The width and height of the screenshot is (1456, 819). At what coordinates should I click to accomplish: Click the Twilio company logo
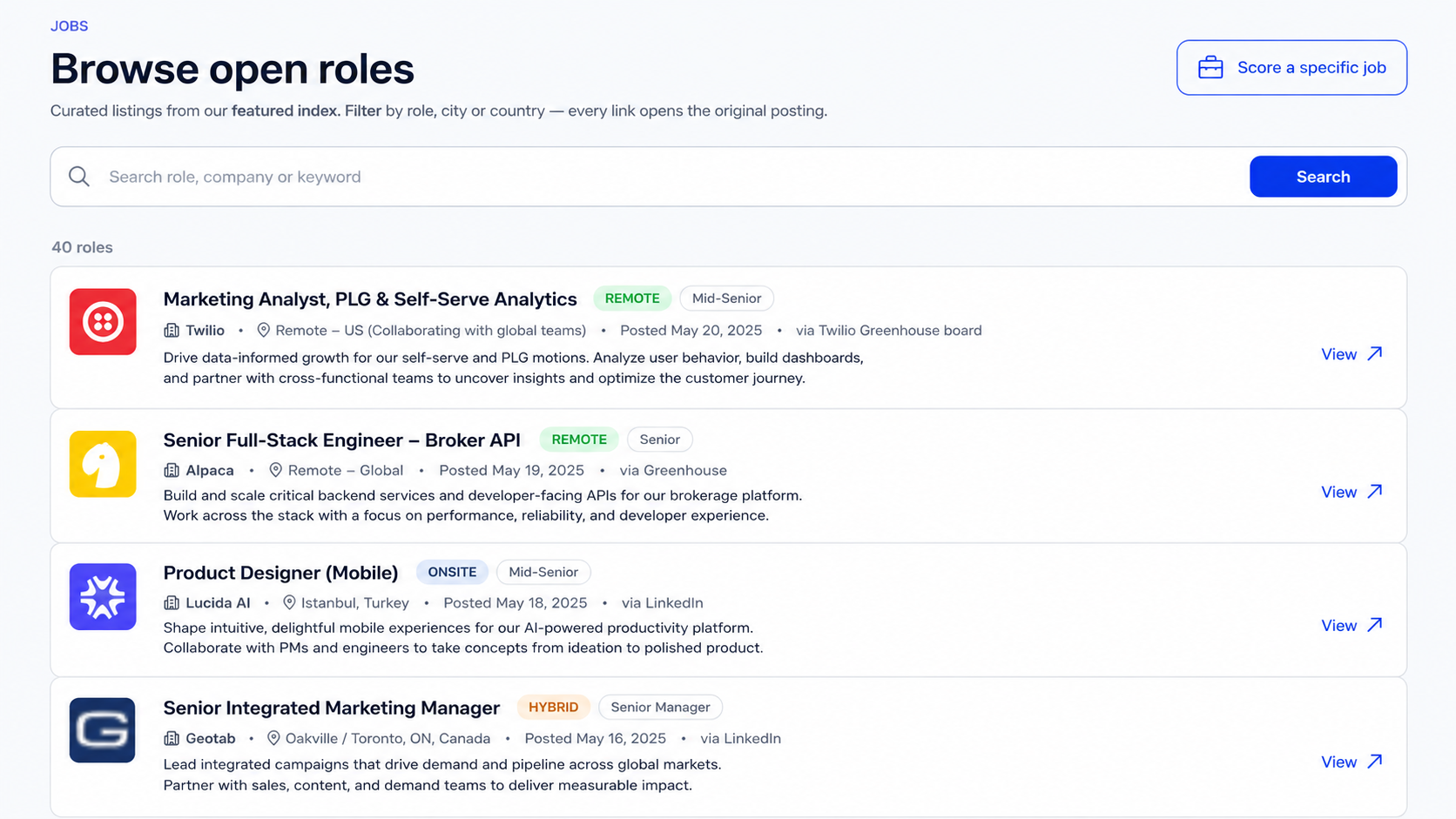[x=103, y=322]
